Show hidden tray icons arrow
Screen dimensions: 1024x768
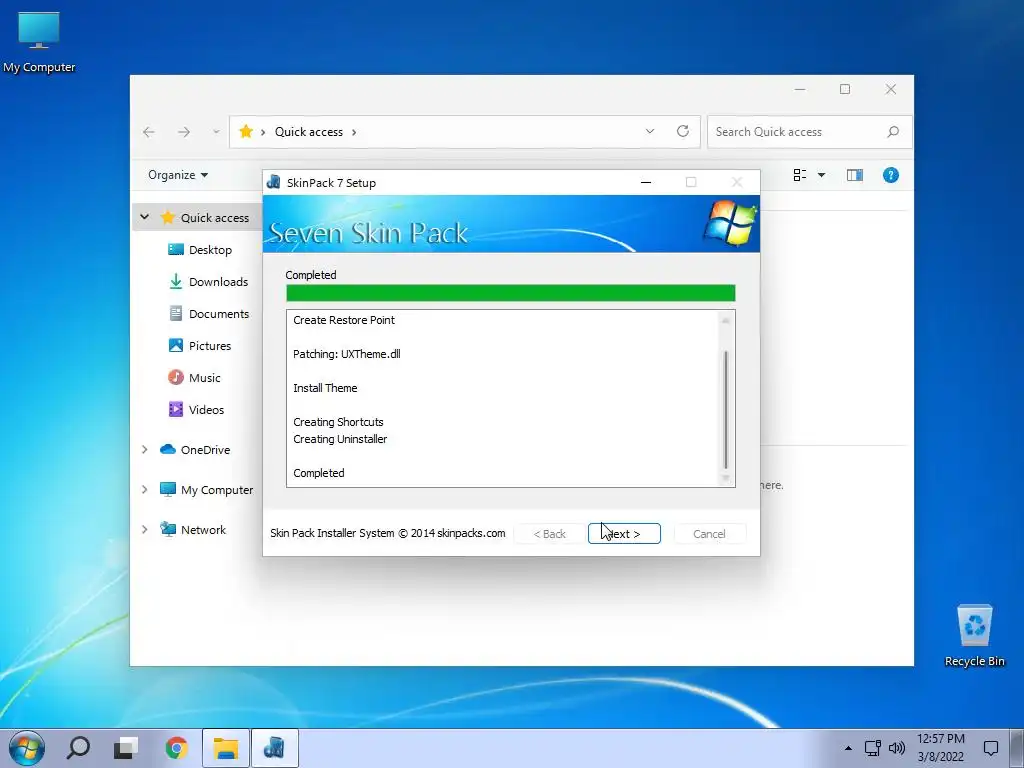coord(848,748)
